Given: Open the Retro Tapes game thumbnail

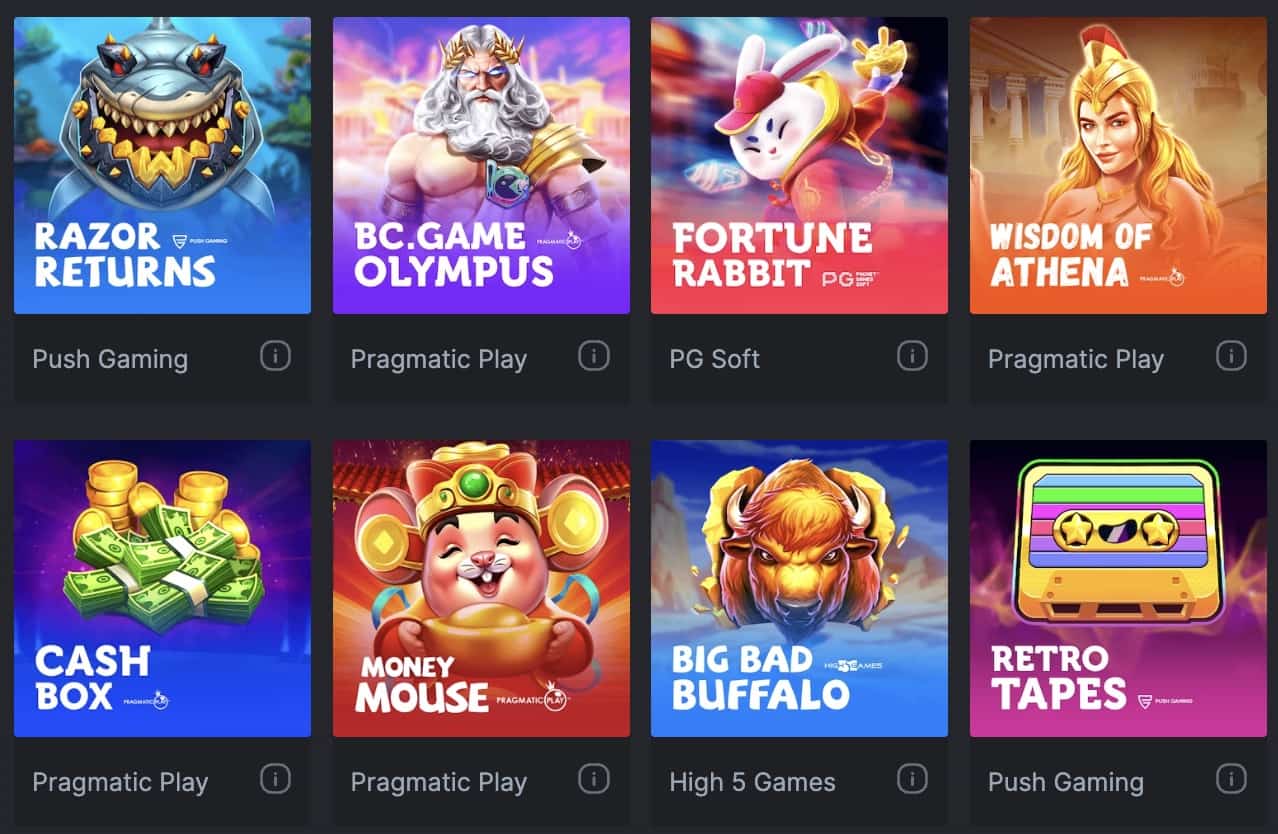Looking at the screenshot, I should pyautogui.click(x=1118, y=588).
